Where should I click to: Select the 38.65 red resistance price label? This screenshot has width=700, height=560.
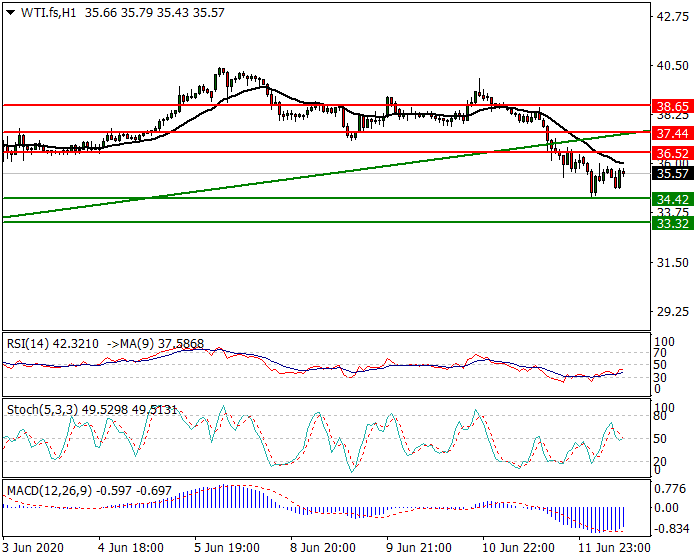(673, 106)
